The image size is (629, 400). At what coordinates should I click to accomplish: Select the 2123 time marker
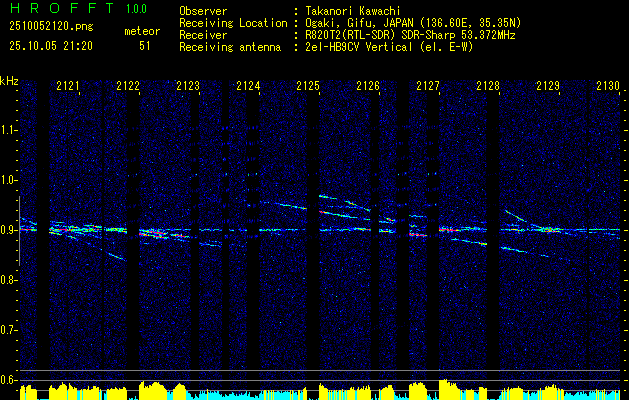click(188, 85)
